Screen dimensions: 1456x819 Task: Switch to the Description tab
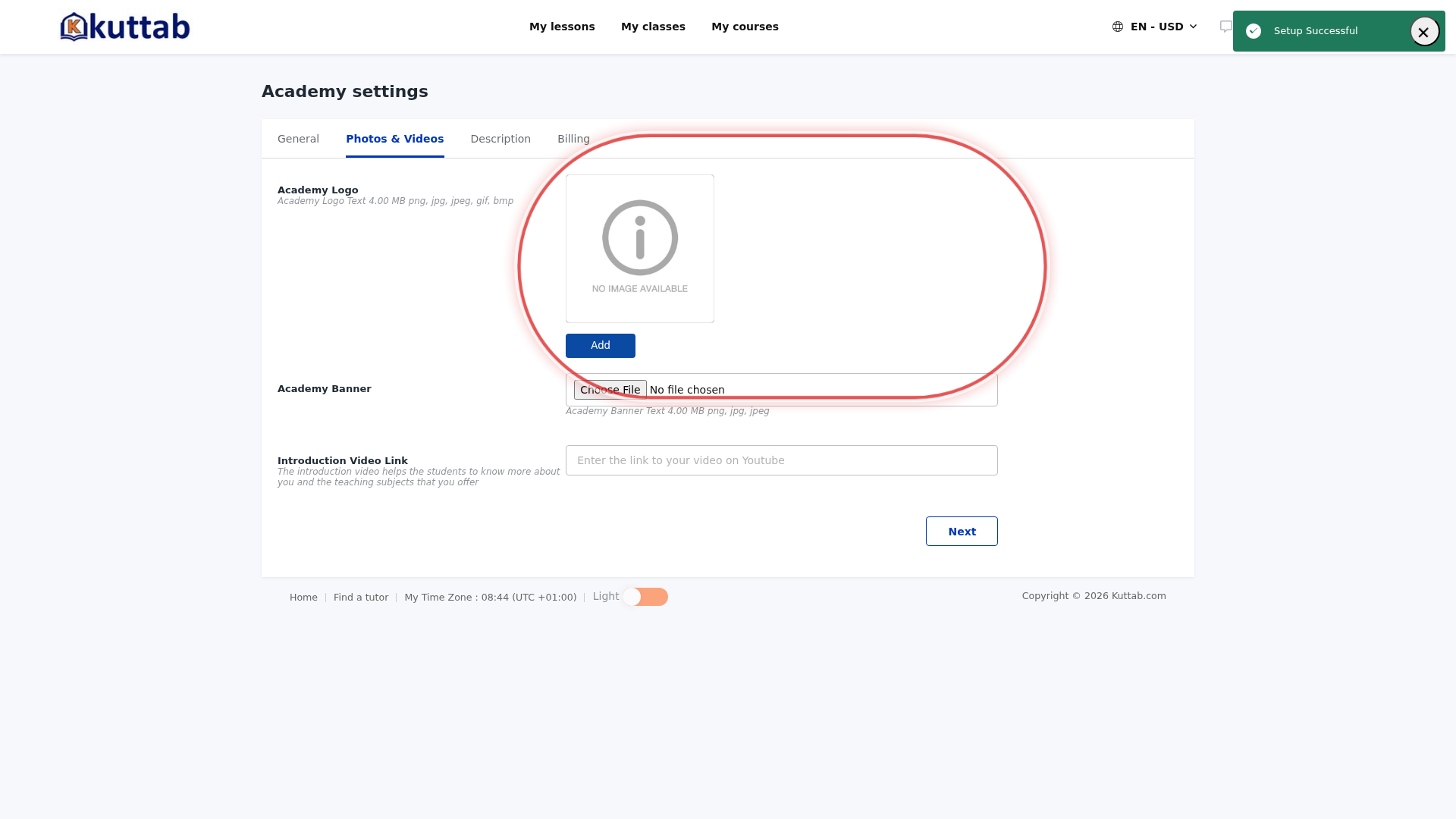(500, 139)
